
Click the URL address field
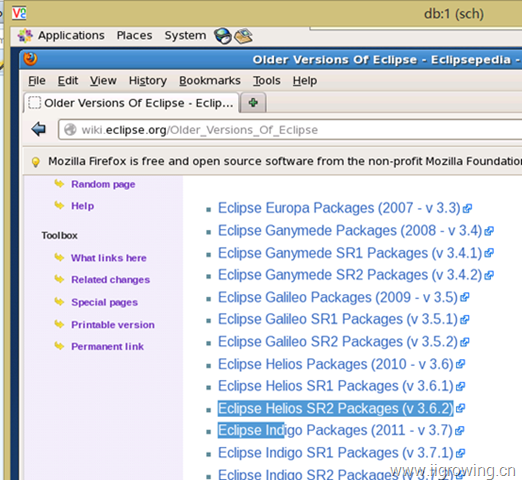coord(290,130)
